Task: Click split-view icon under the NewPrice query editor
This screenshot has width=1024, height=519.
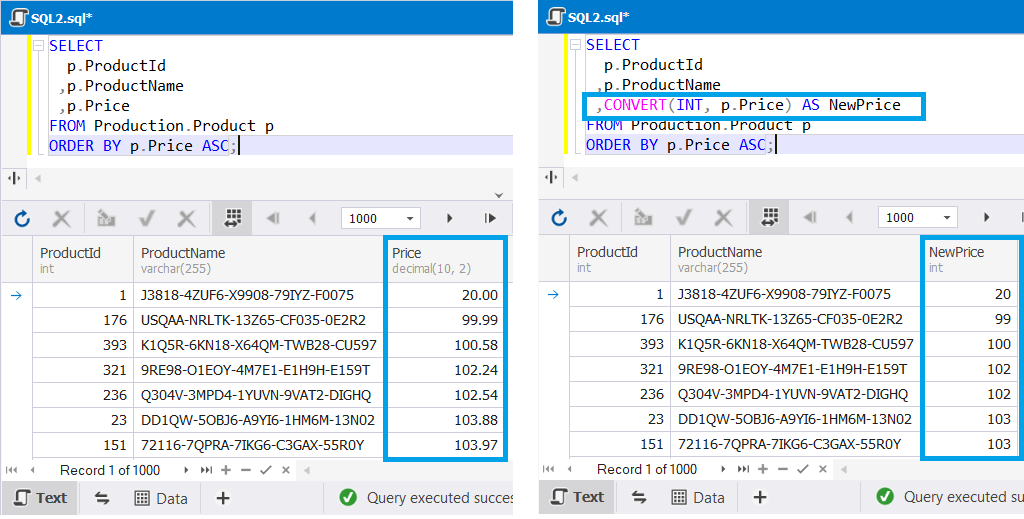Action: click(551, 177)
